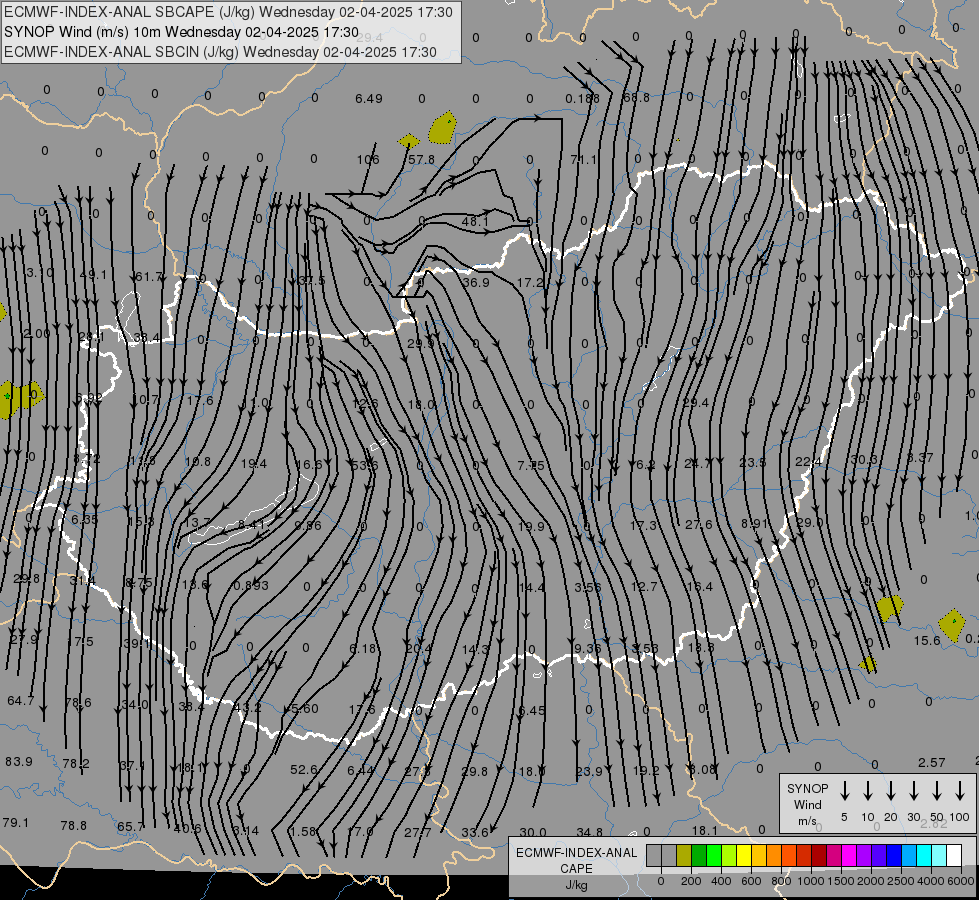Click the 100 m/s wind arrow in legend

960,791
